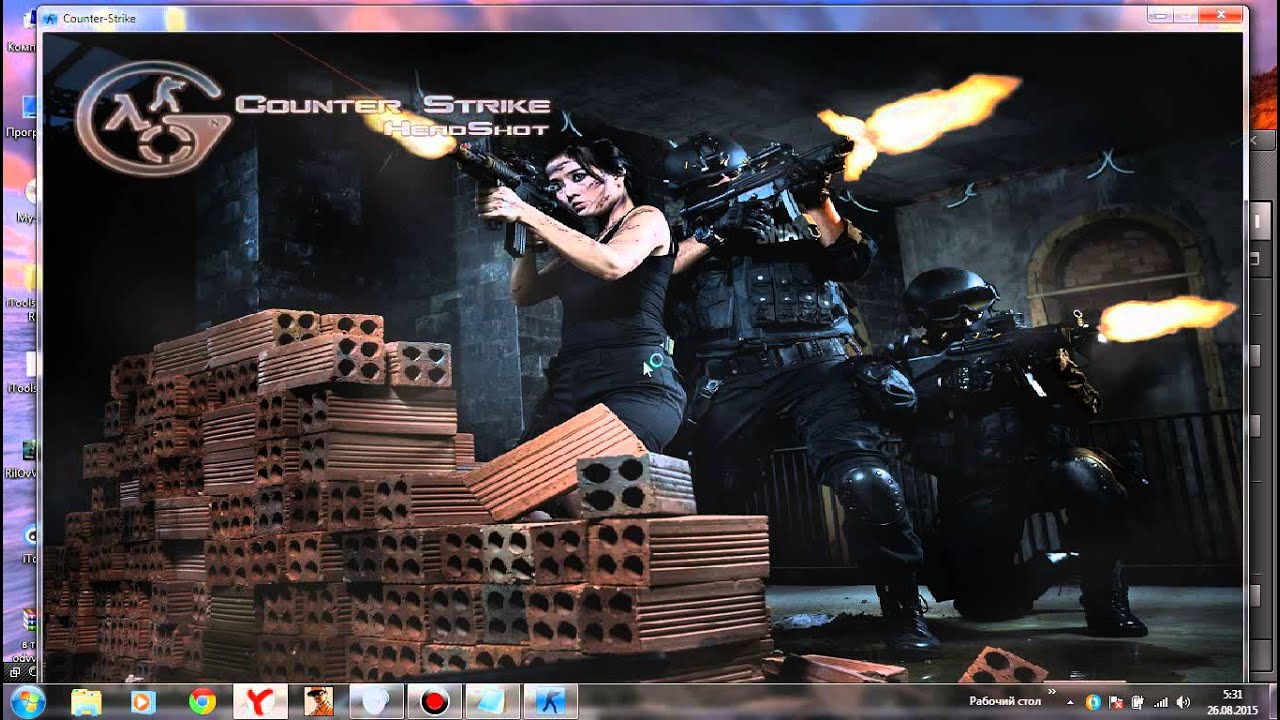Check the battery power tray icon
Viewport: 1280px width, 720px height.
coord(1138,702)
